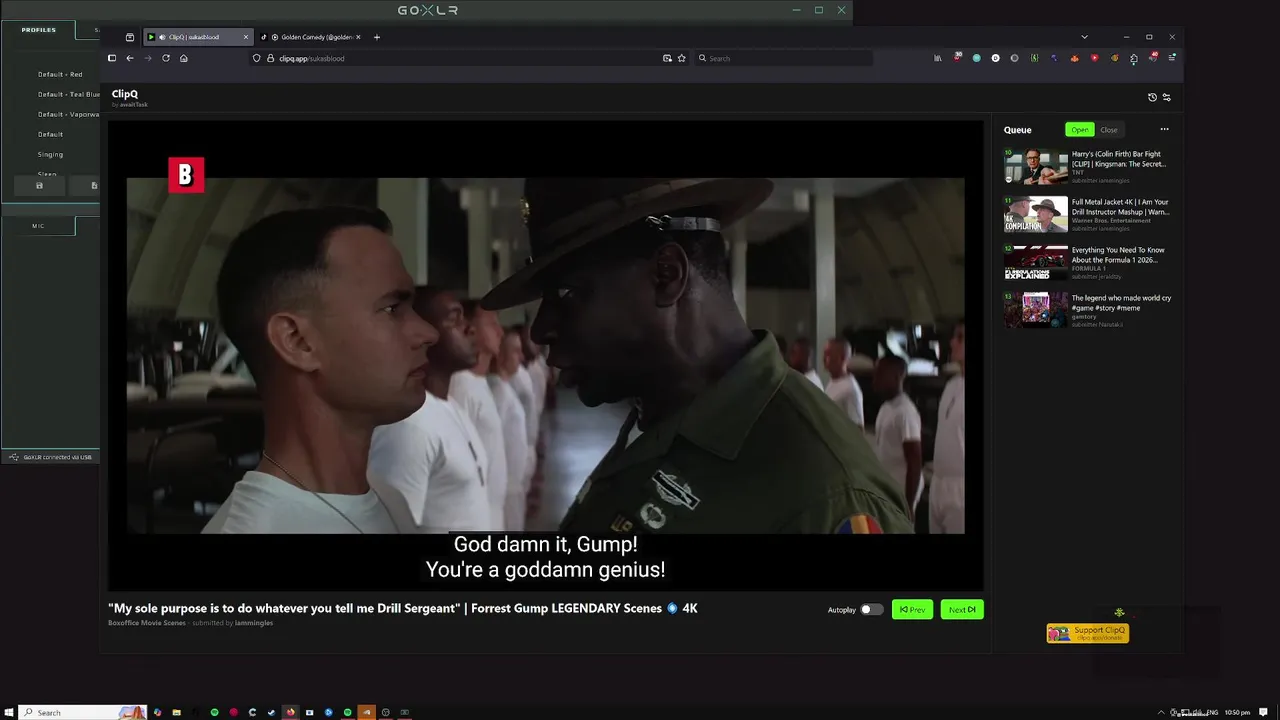The width and height of the screenshot is (1280, 720).
Task: Set queue status to Open
Action: 1080,129
